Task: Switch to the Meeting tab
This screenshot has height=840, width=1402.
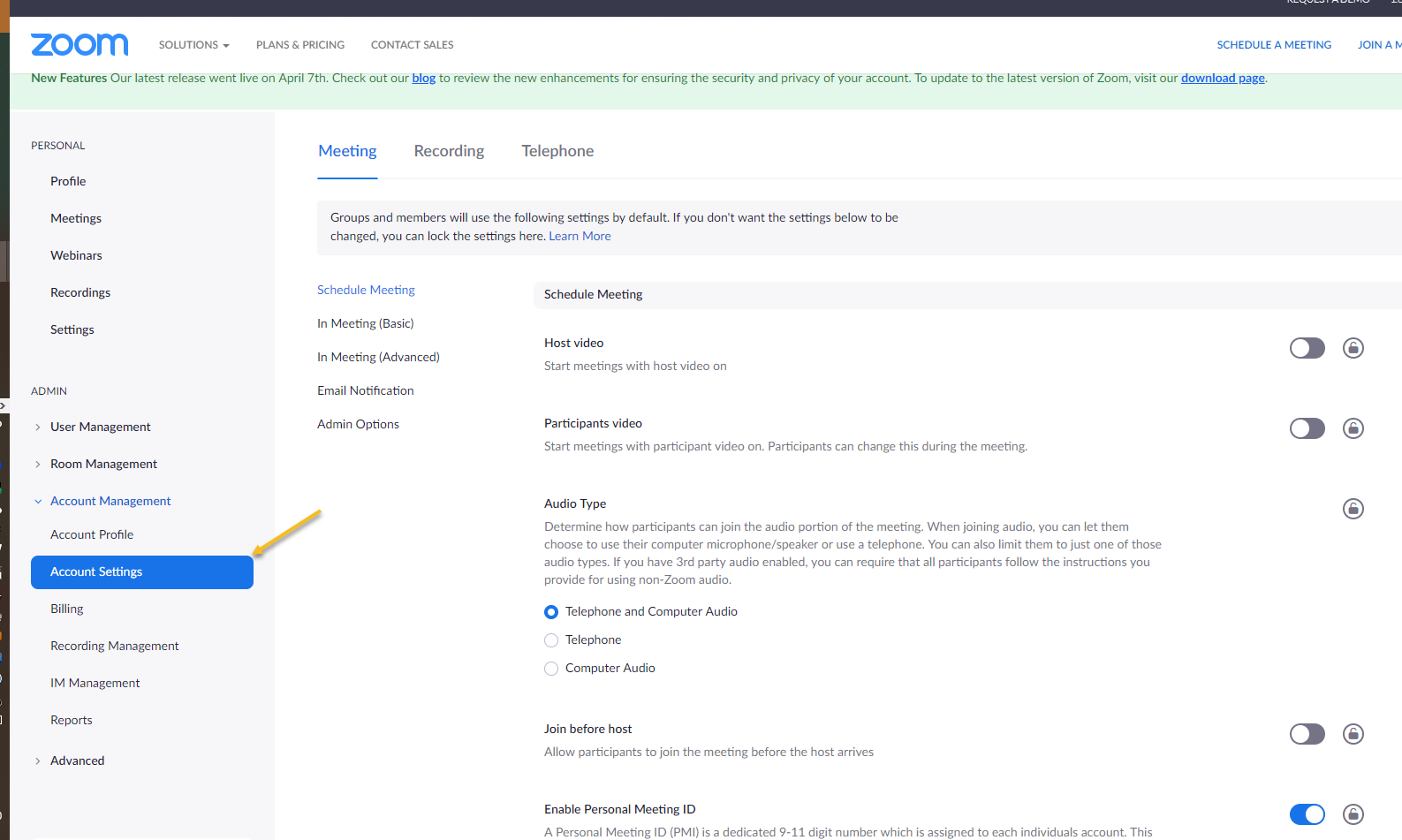Action: point(347,151)
